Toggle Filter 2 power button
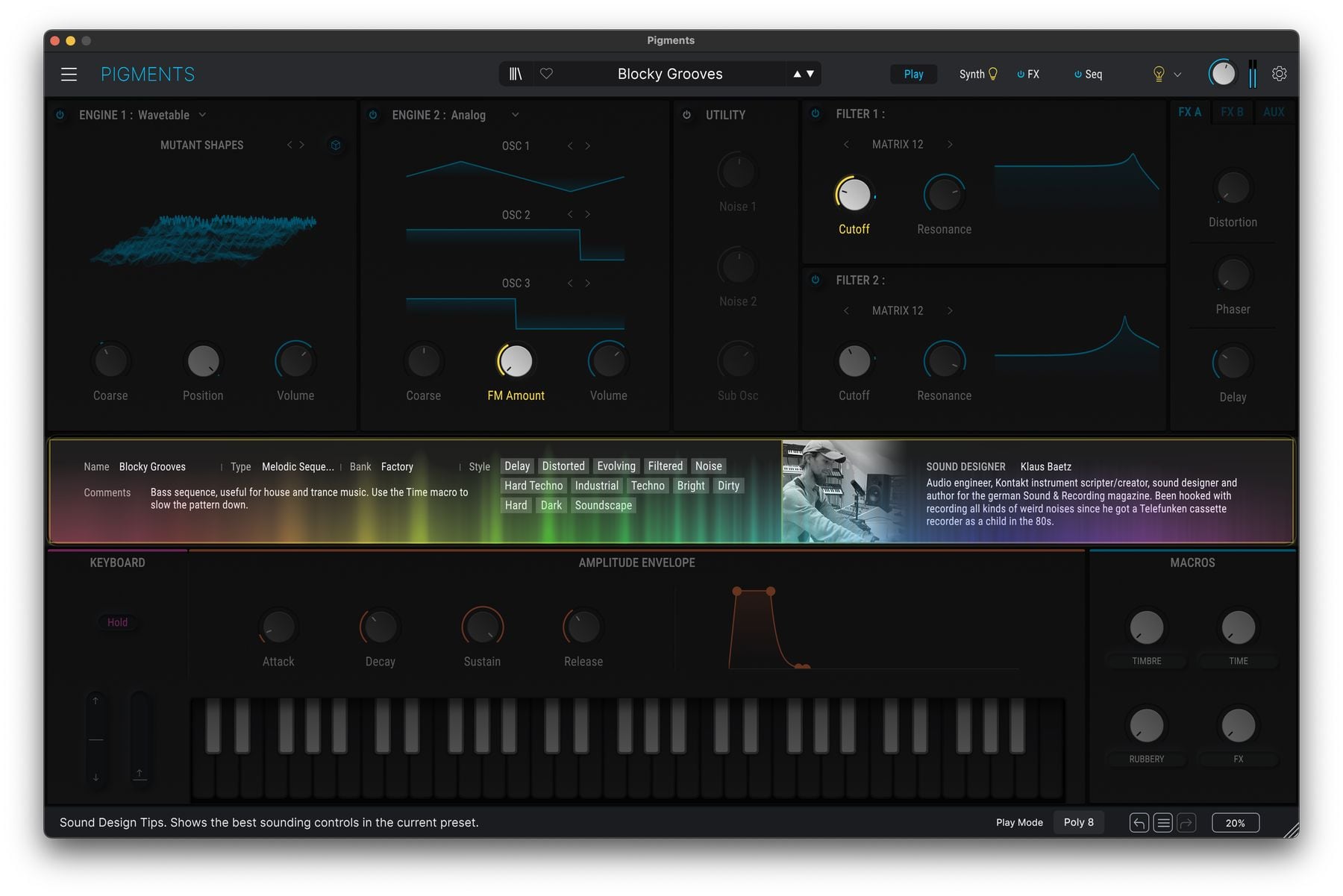Viewport: 1343px width, 896px height. click(x=815, y=280)
